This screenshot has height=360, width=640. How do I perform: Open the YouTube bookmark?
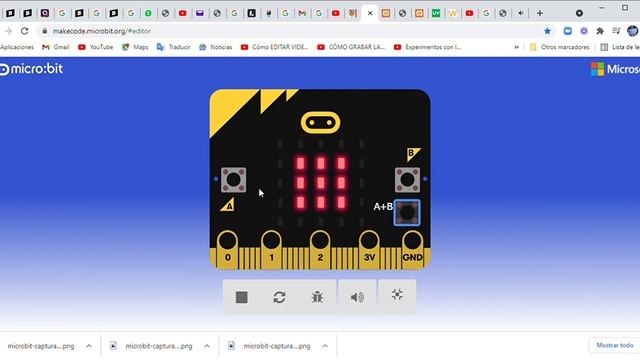click(96, 47)
